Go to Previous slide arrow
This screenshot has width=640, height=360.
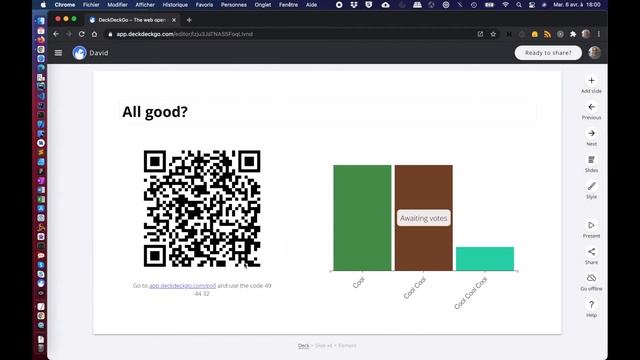point(591,107)
